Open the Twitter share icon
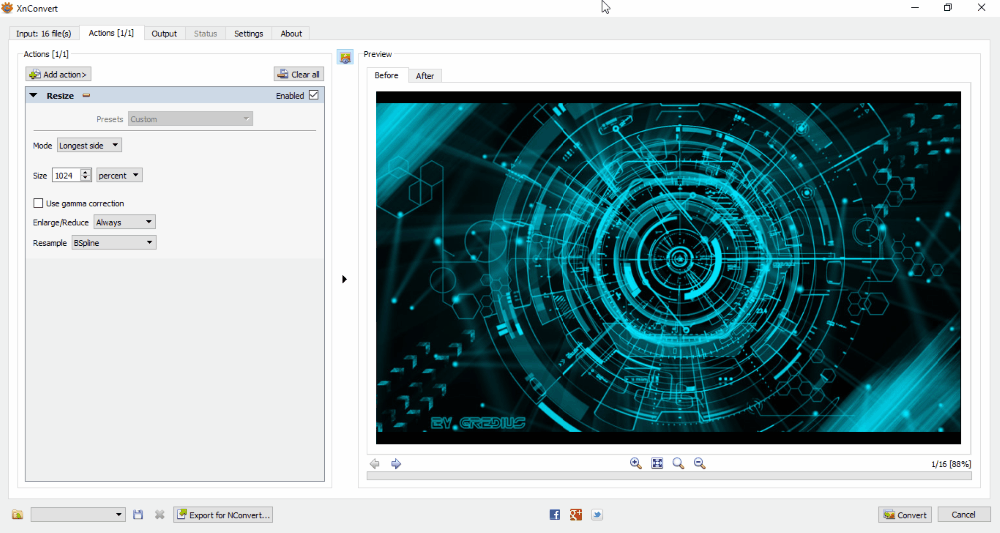This screenshot has height=533, width=1000. tap(597, 515)
